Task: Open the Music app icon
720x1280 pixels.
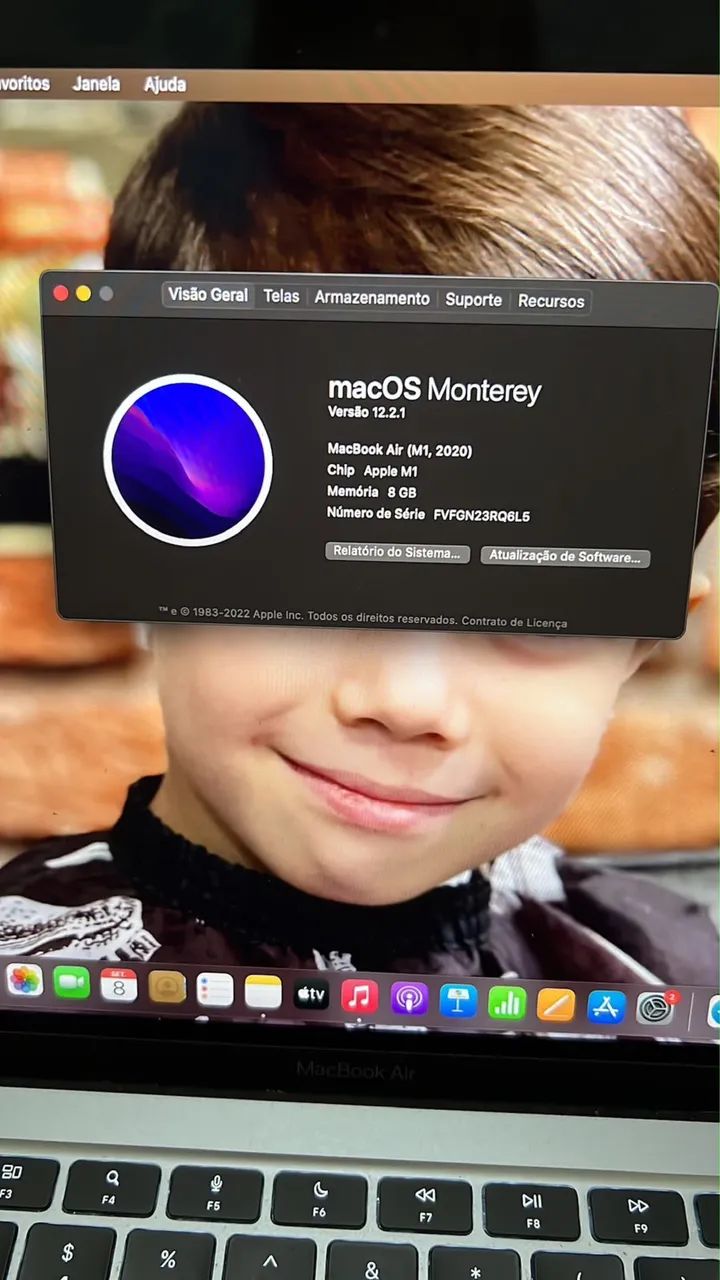Action: pyautogui.click(x=359, y=996)
